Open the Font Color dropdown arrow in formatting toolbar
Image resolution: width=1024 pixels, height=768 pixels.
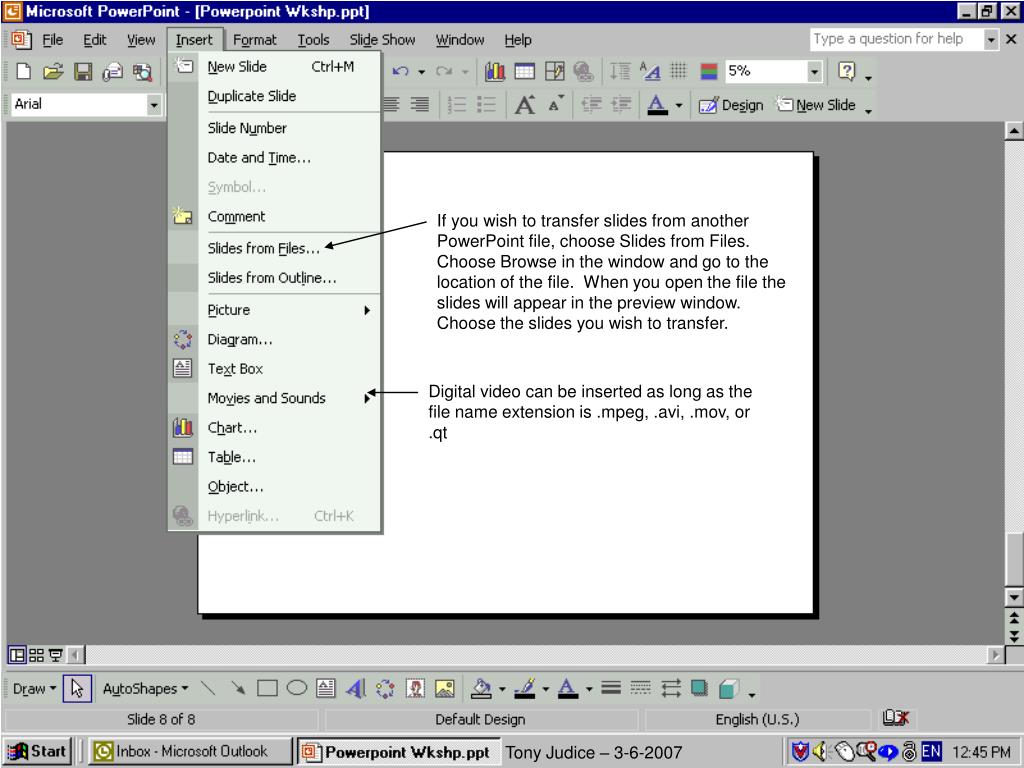(679, 105)
